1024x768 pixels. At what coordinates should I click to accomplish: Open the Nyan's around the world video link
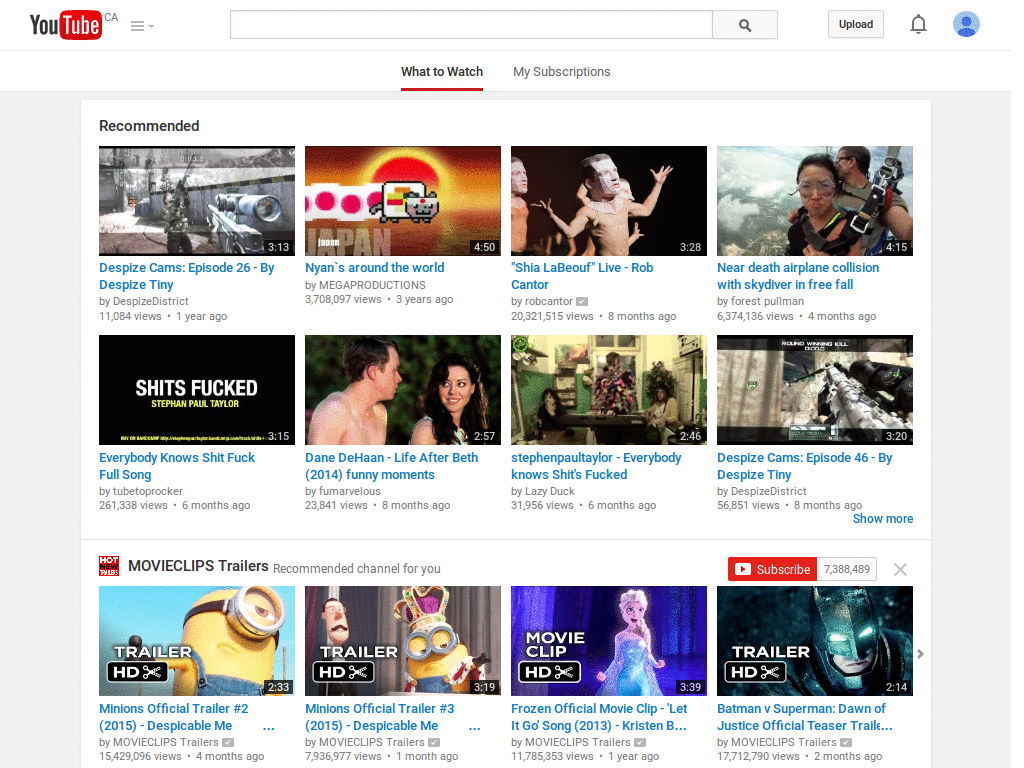[374, 267]
